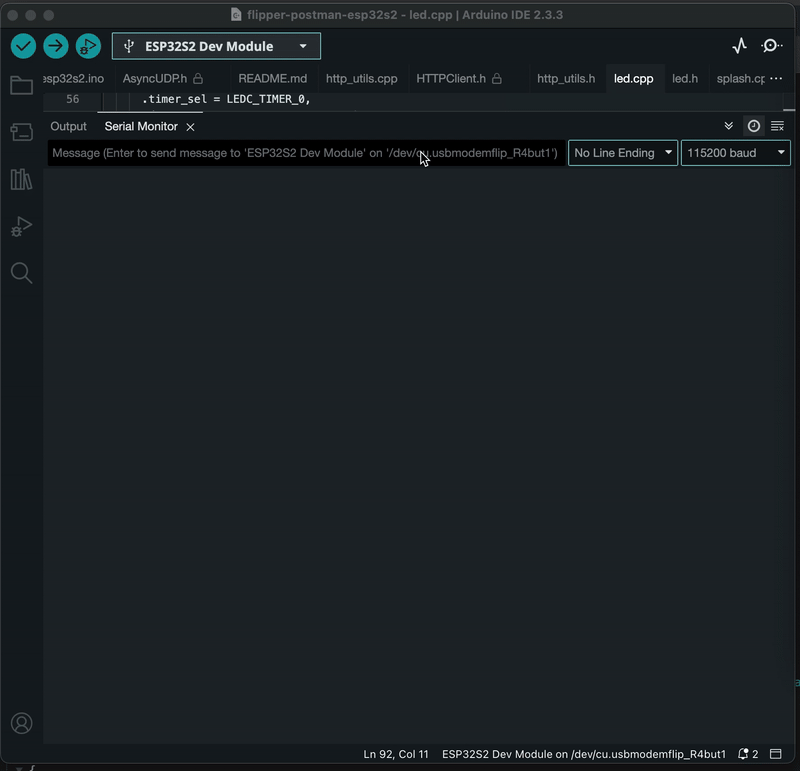
Task: Open the led.h tab
Action: coord(685,79)
